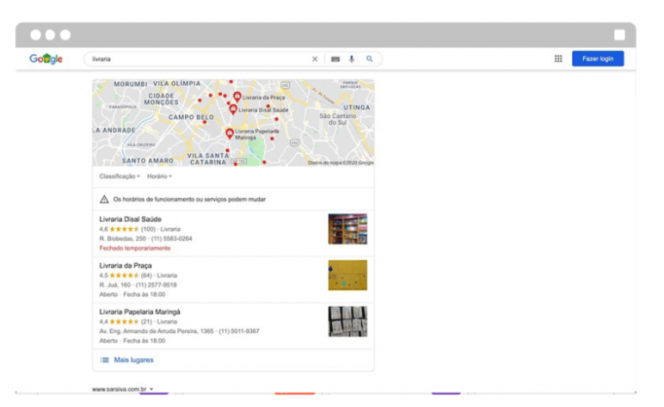Click the warning triangle icon about opening hours
This screenshot has width=664, height=407.
tap(104, 199)
